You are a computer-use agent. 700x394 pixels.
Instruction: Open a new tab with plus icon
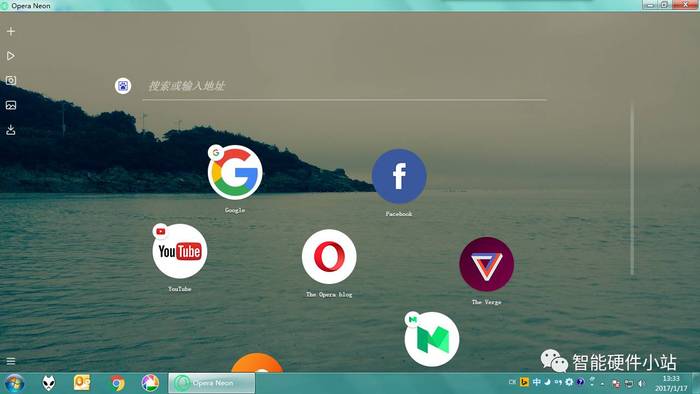11,31
